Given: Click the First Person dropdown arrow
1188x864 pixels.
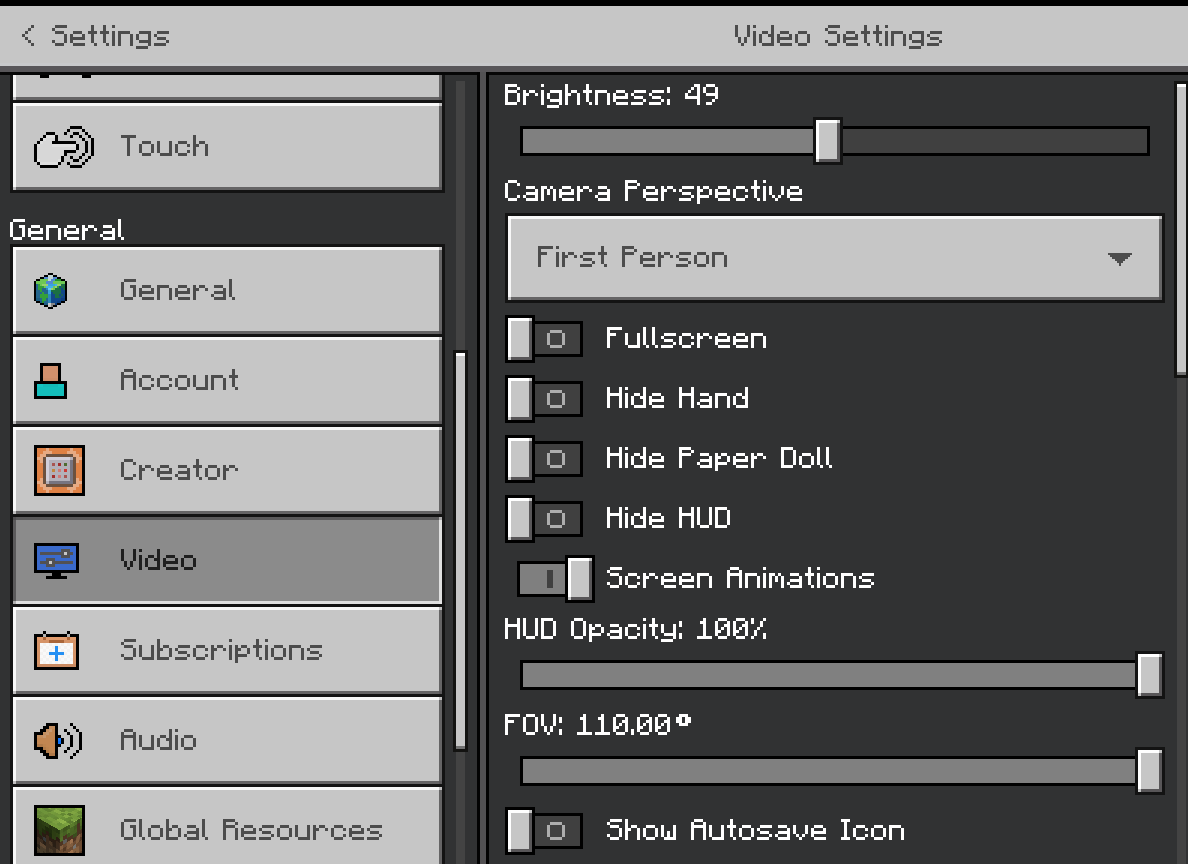Looking at the screenshot, I should coord(1119,259).
